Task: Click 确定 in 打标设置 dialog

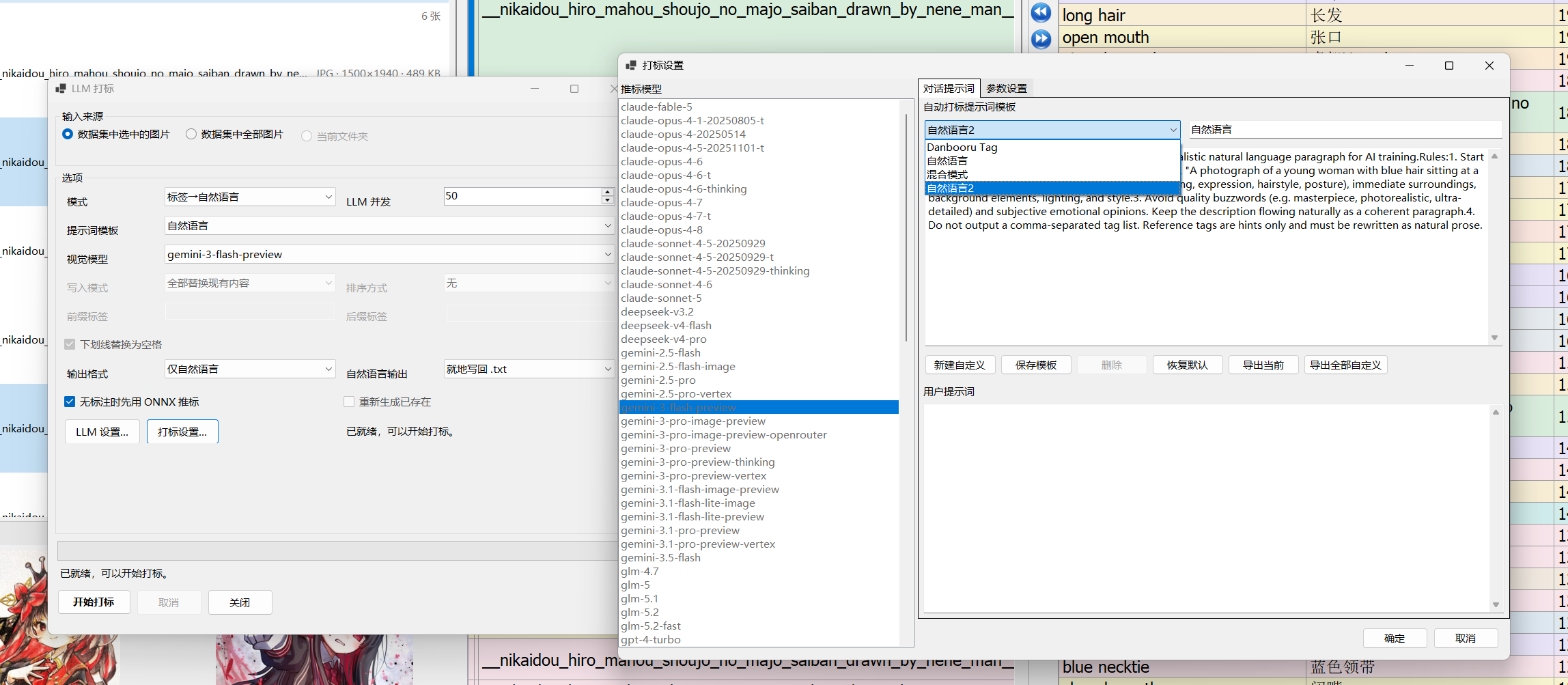Action: [x=1395, y=638]
